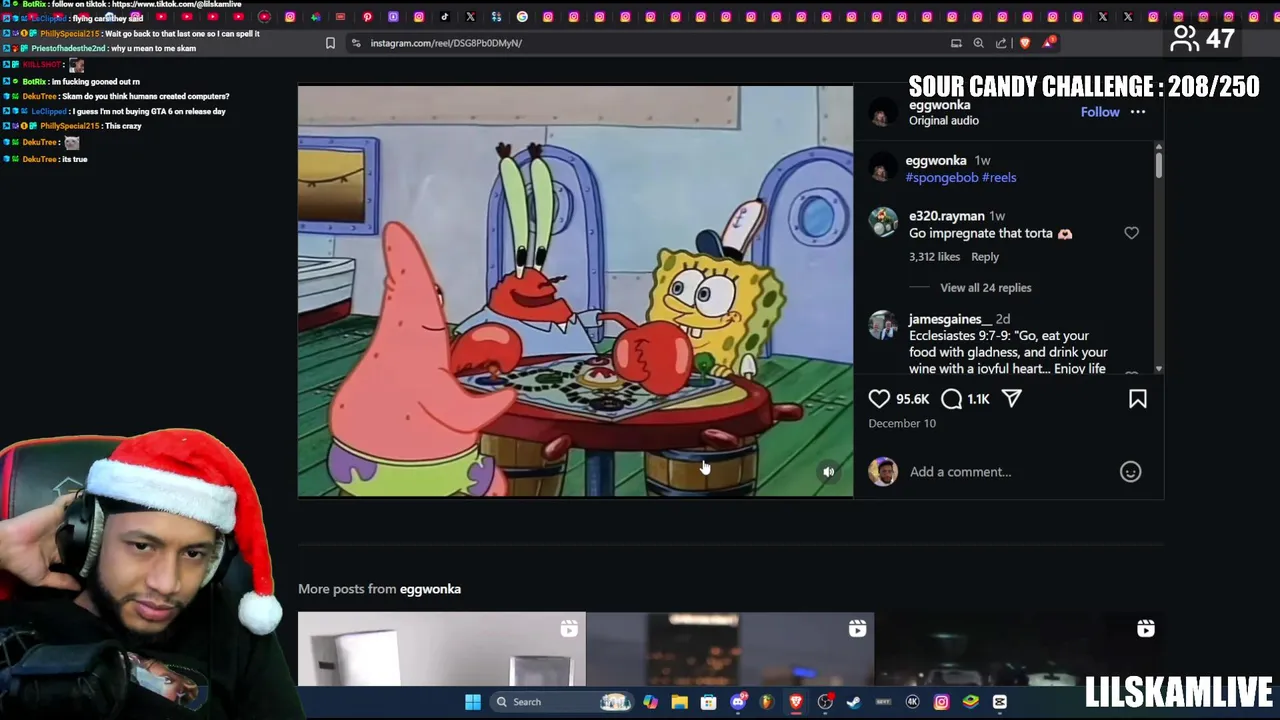Open the third More posts reel thumbnail
The height and width of the screenshot is (720, 1280).
coord(1018,649)
